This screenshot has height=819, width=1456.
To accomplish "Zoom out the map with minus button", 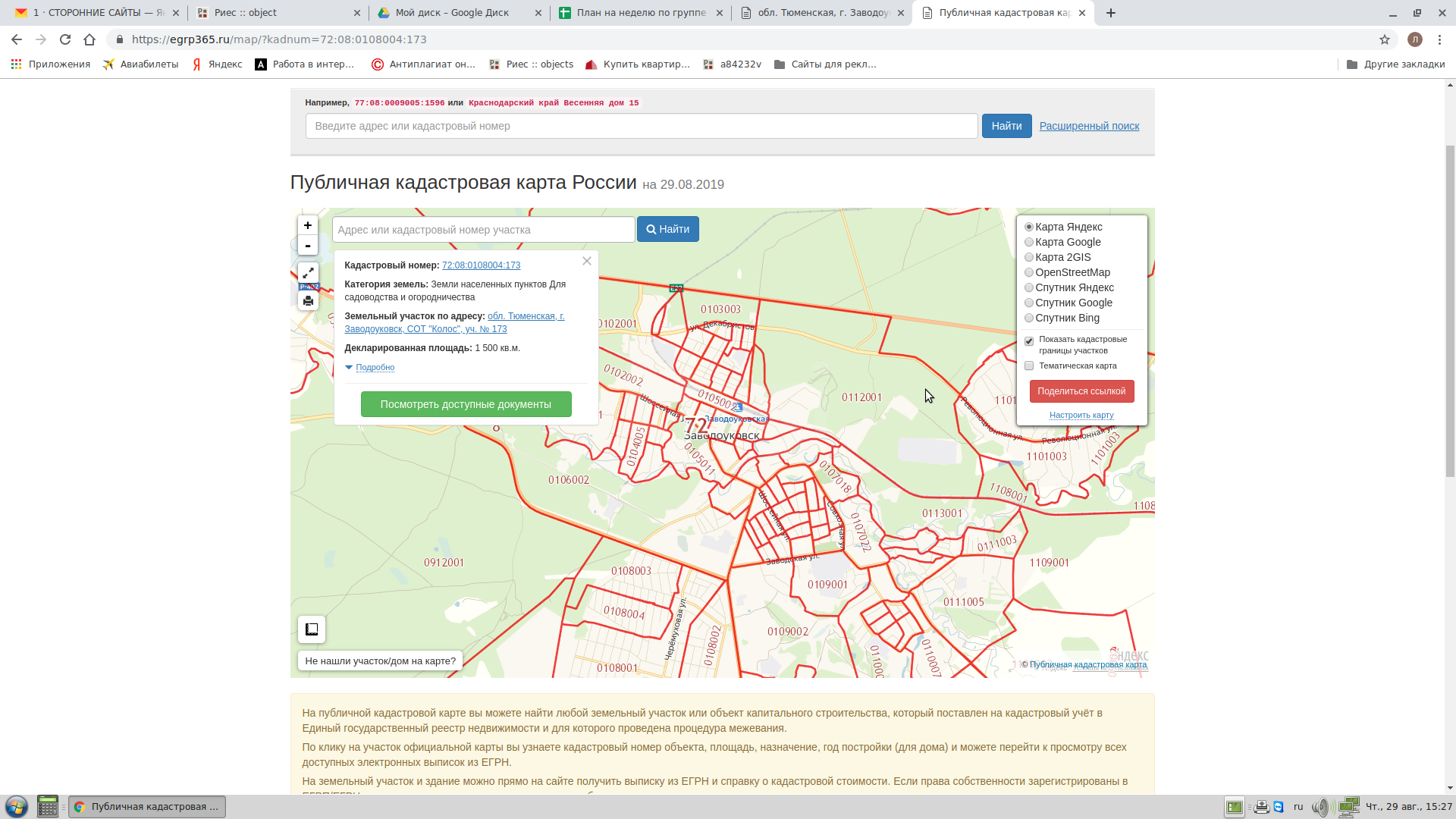I will [308, 246].
